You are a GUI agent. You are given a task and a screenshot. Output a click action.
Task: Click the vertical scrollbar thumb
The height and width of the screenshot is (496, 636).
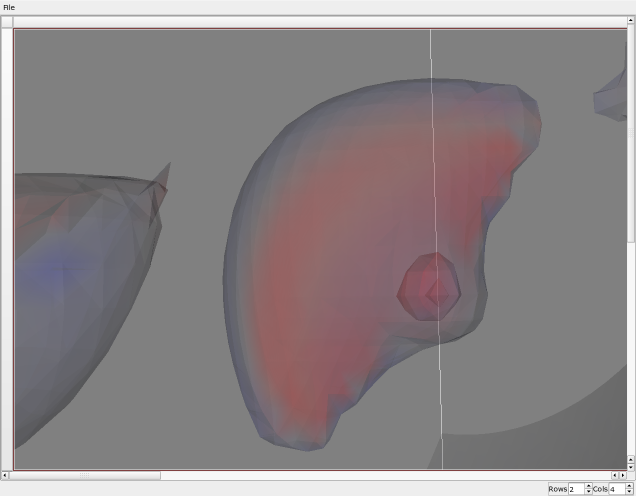click(x=631, y=133)
